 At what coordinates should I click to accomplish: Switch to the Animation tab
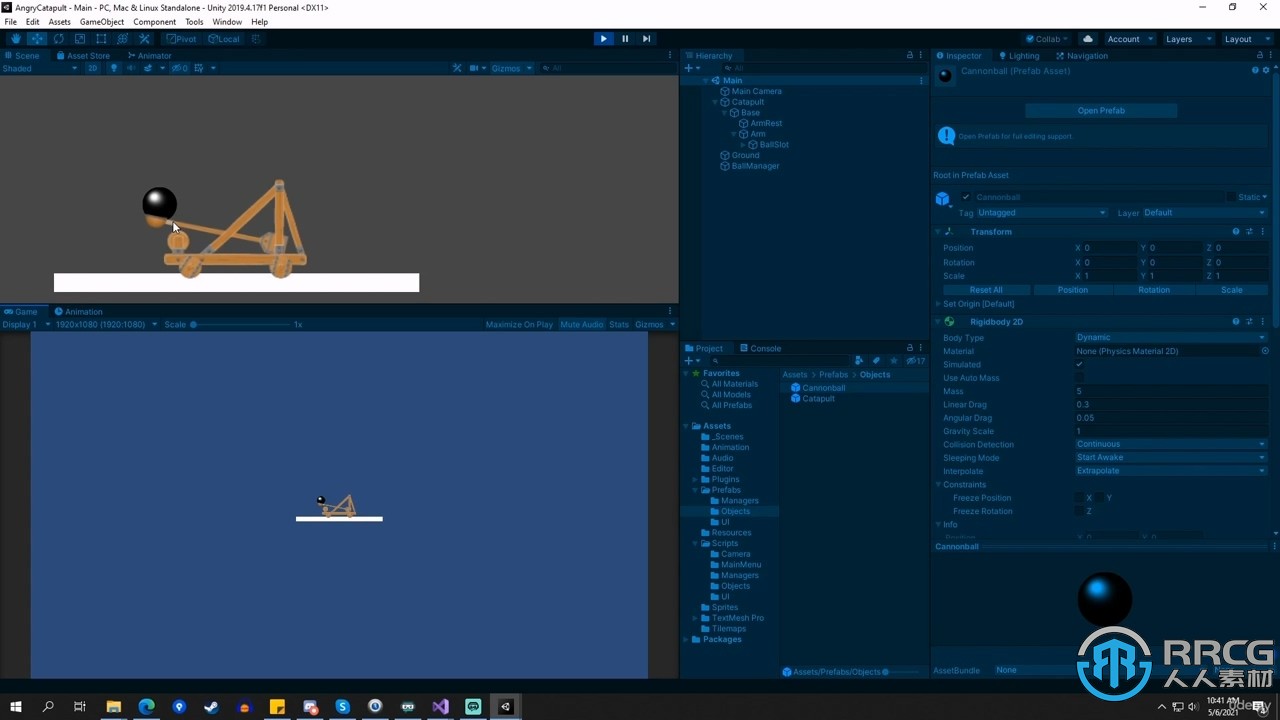(x=79, y=311)
